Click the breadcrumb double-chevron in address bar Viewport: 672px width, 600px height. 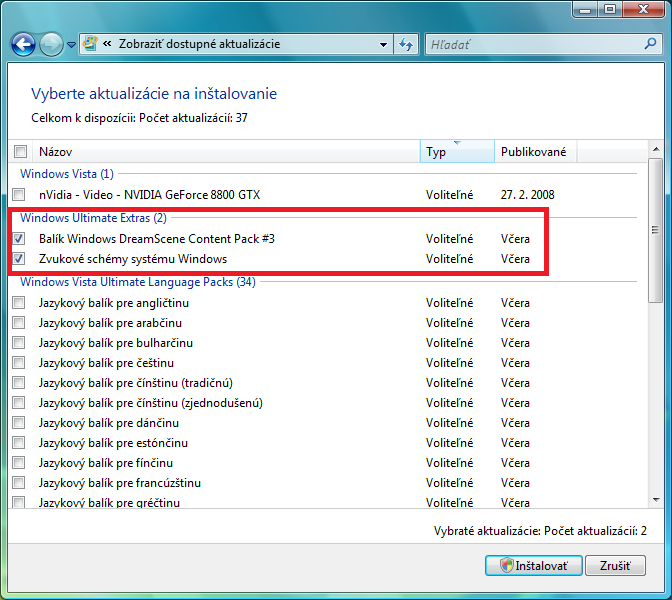[107, 43]
